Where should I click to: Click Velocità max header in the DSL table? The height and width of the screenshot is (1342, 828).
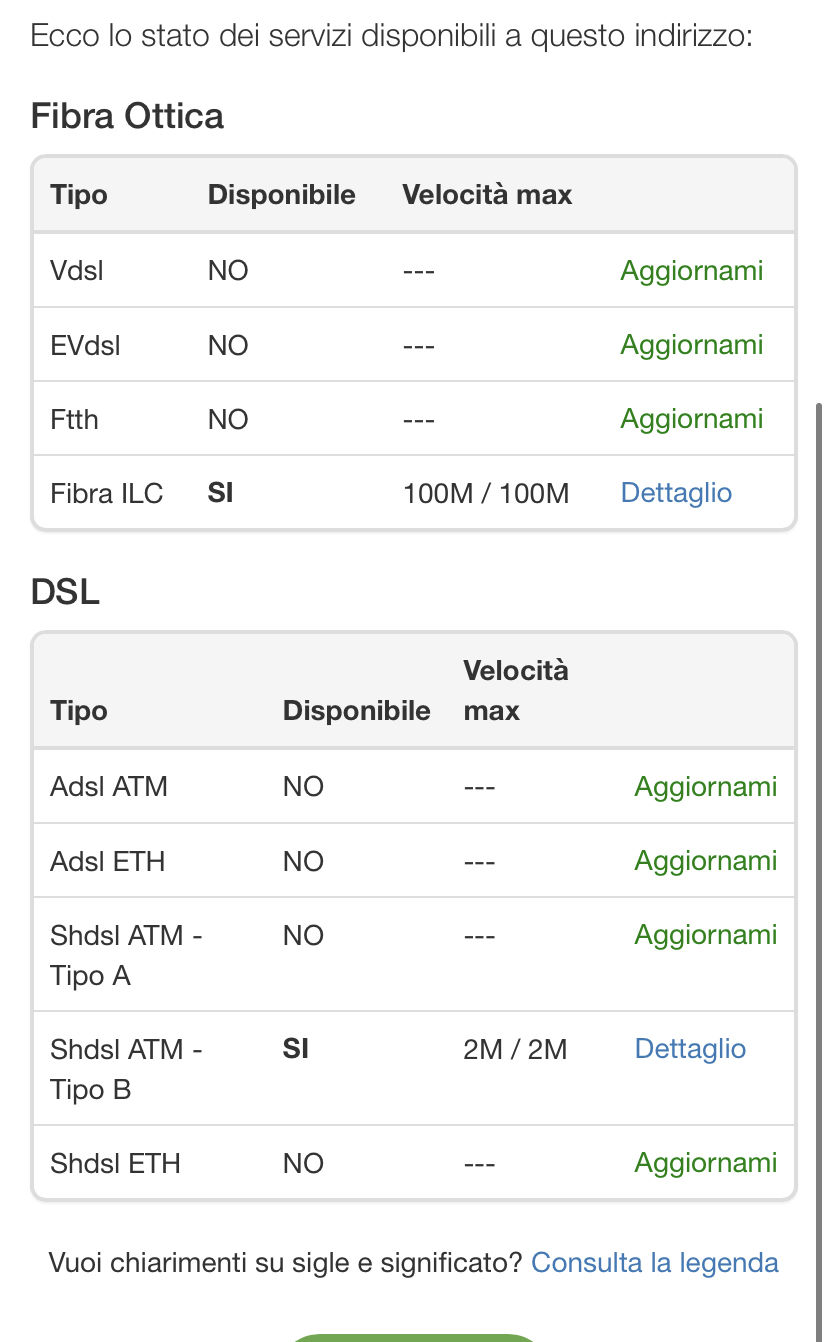pyautogui.click(x=515, y=691)
